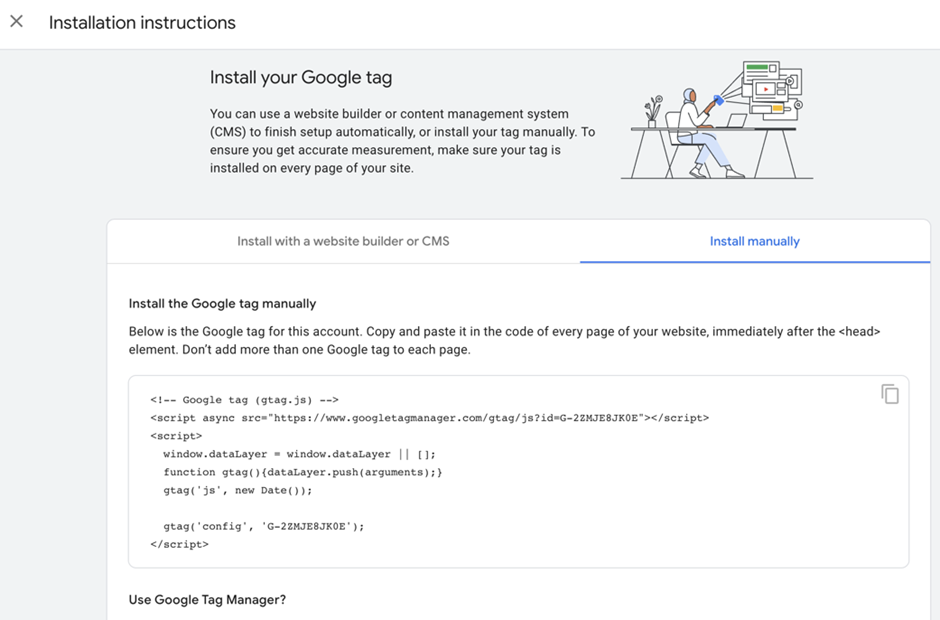Click the Use Google Tag Manager? heading

pos(207,600)
